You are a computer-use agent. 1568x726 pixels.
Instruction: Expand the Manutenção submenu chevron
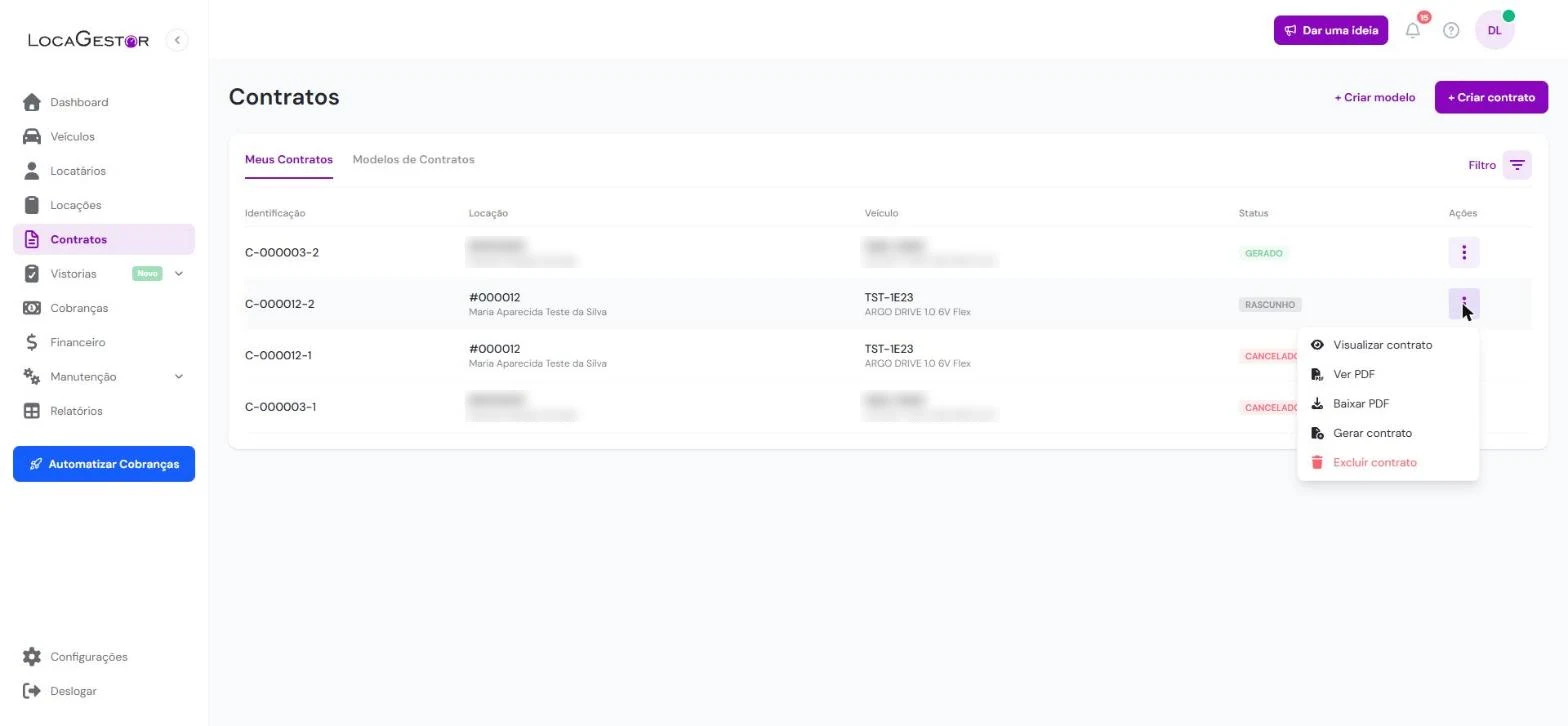click(179, 377)
